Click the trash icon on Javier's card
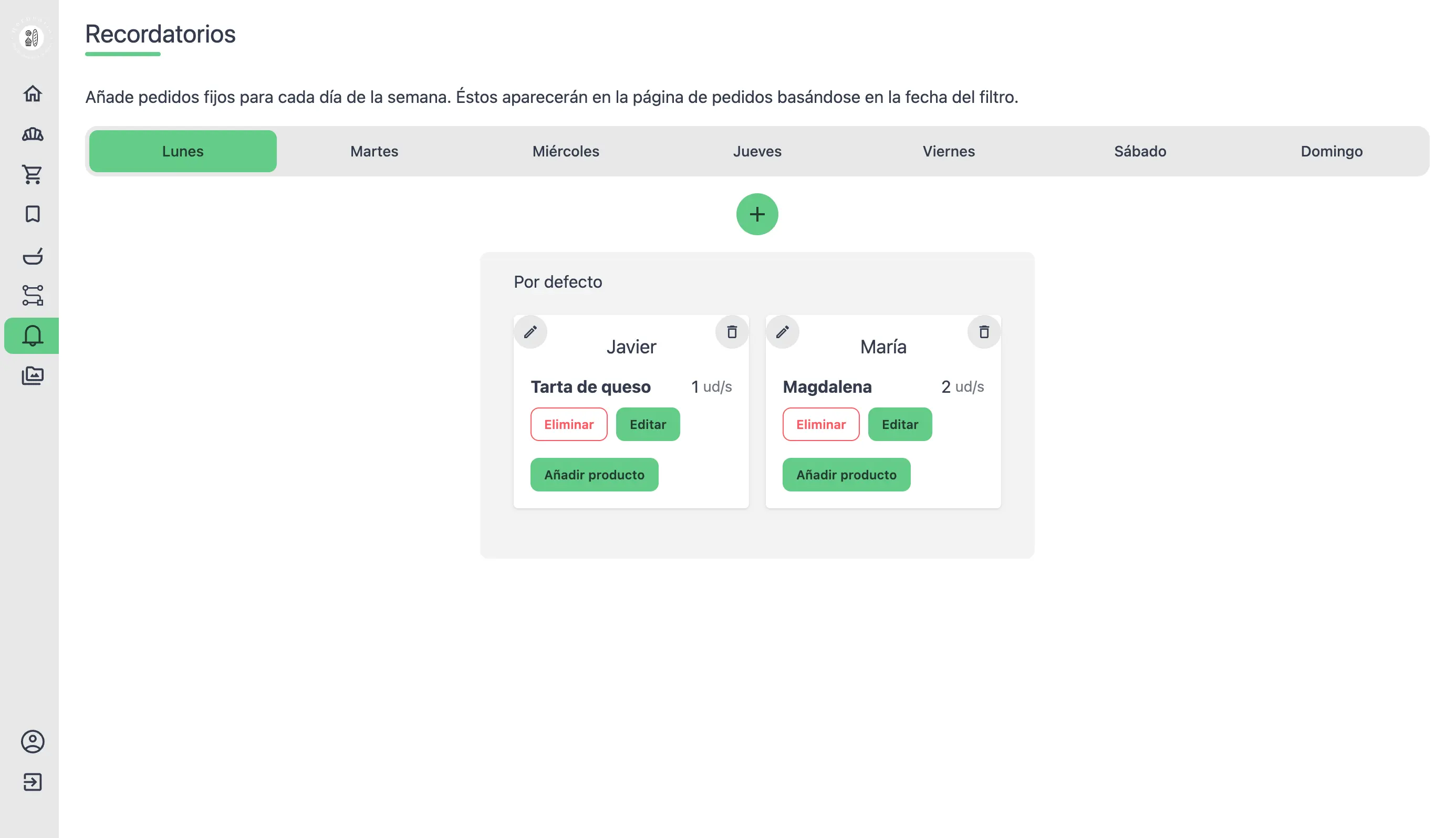The image size is (1456, 838). pyautogui.click(x=731, y=331)
